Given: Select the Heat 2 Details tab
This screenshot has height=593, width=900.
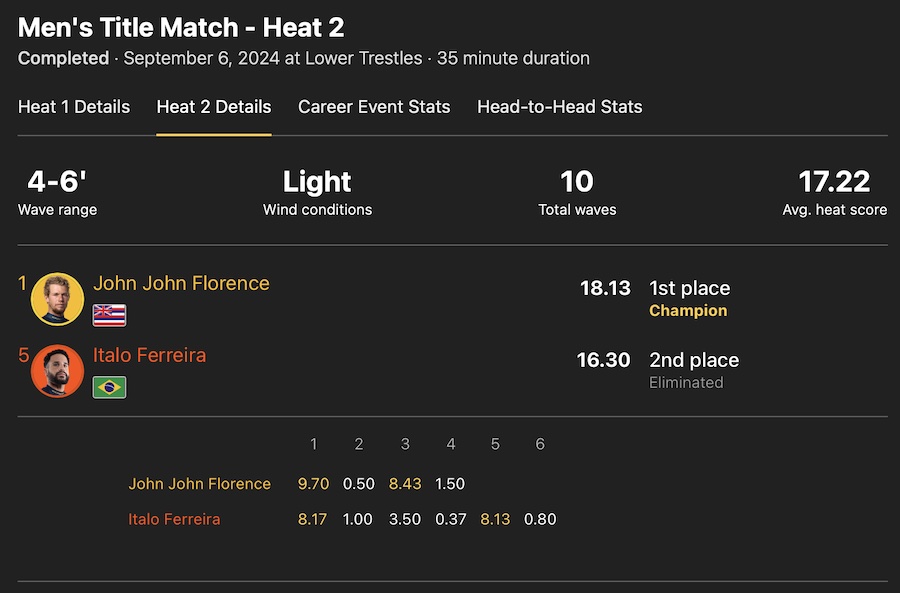Looking at the screenshot, I should (x=214, y=107).
